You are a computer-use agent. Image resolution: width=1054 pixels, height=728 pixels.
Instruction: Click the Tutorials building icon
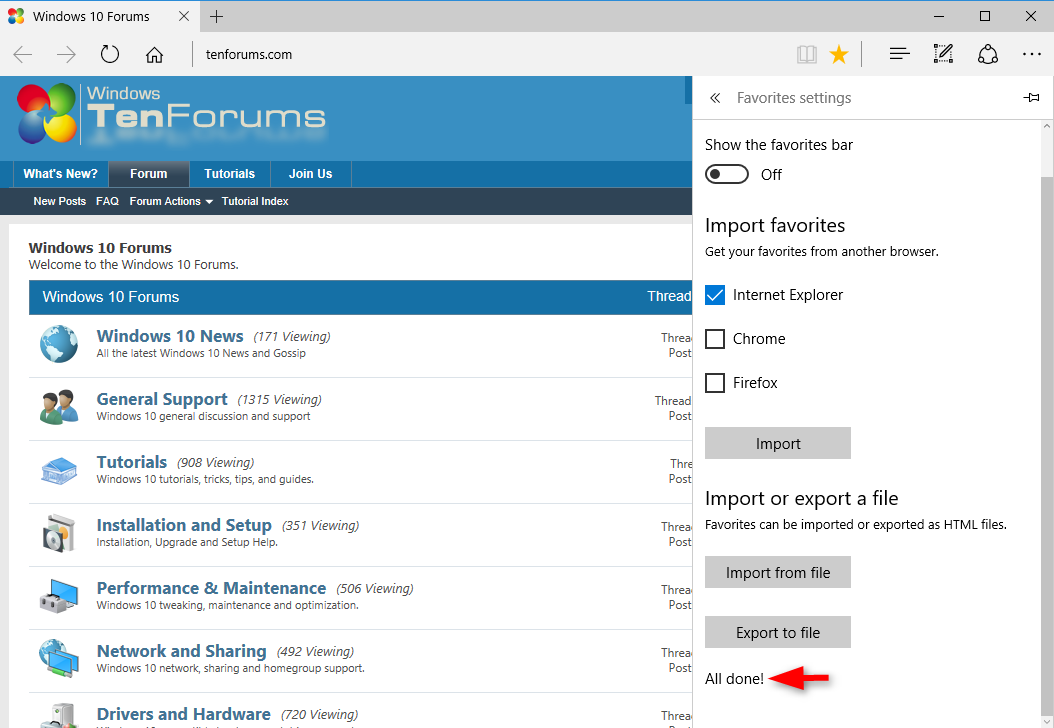58,471
